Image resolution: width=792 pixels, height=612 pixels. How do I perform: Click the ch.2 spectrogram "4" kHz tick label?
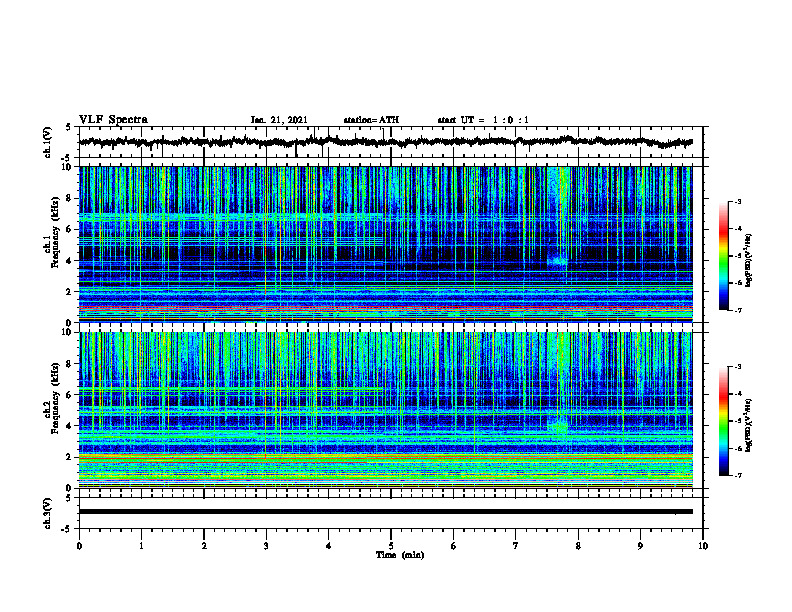click(x=70, y=426)
